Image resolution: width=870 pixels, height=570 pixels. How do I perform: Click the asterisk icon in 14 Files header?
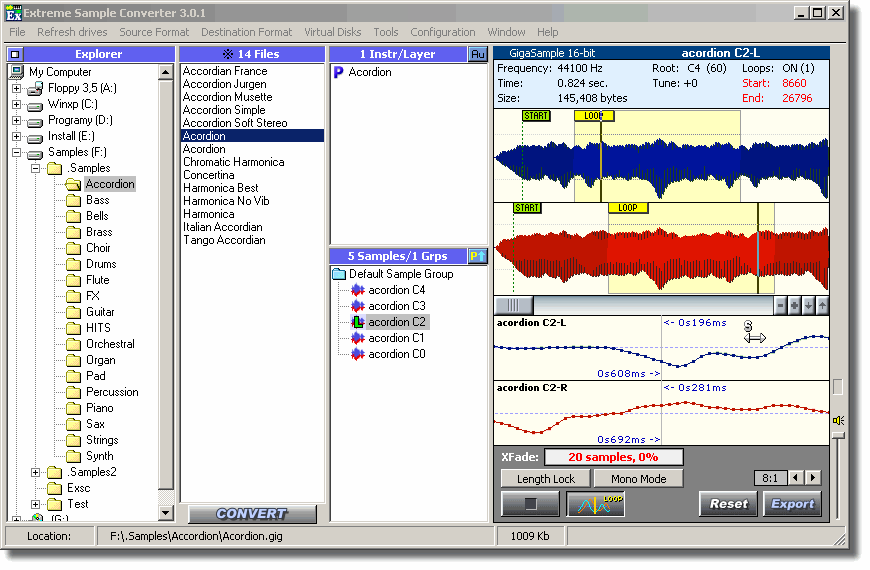click(x=228, y=54)
